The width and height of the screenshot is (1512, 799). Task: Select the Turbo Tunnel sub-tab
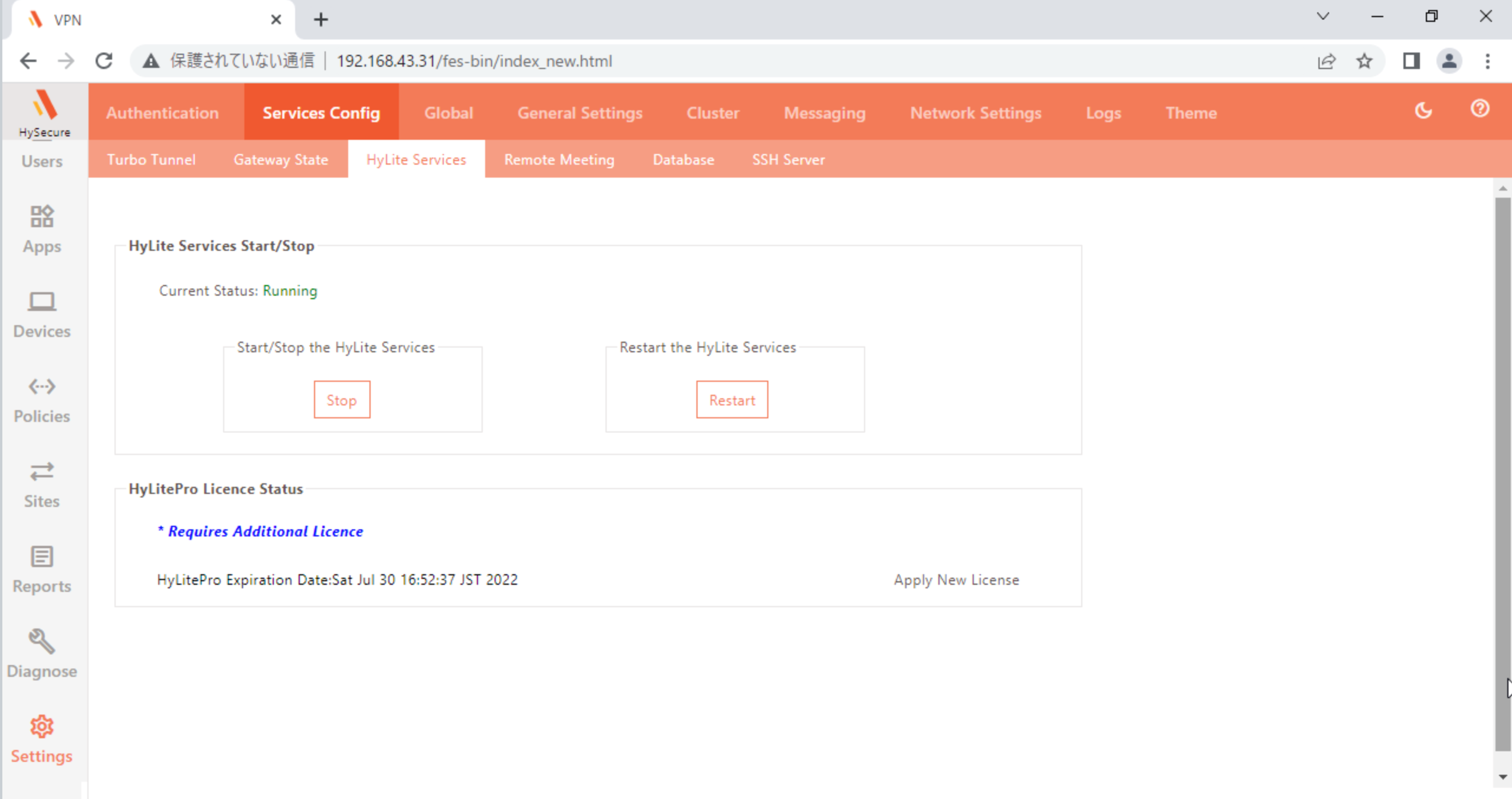[151, 159]
